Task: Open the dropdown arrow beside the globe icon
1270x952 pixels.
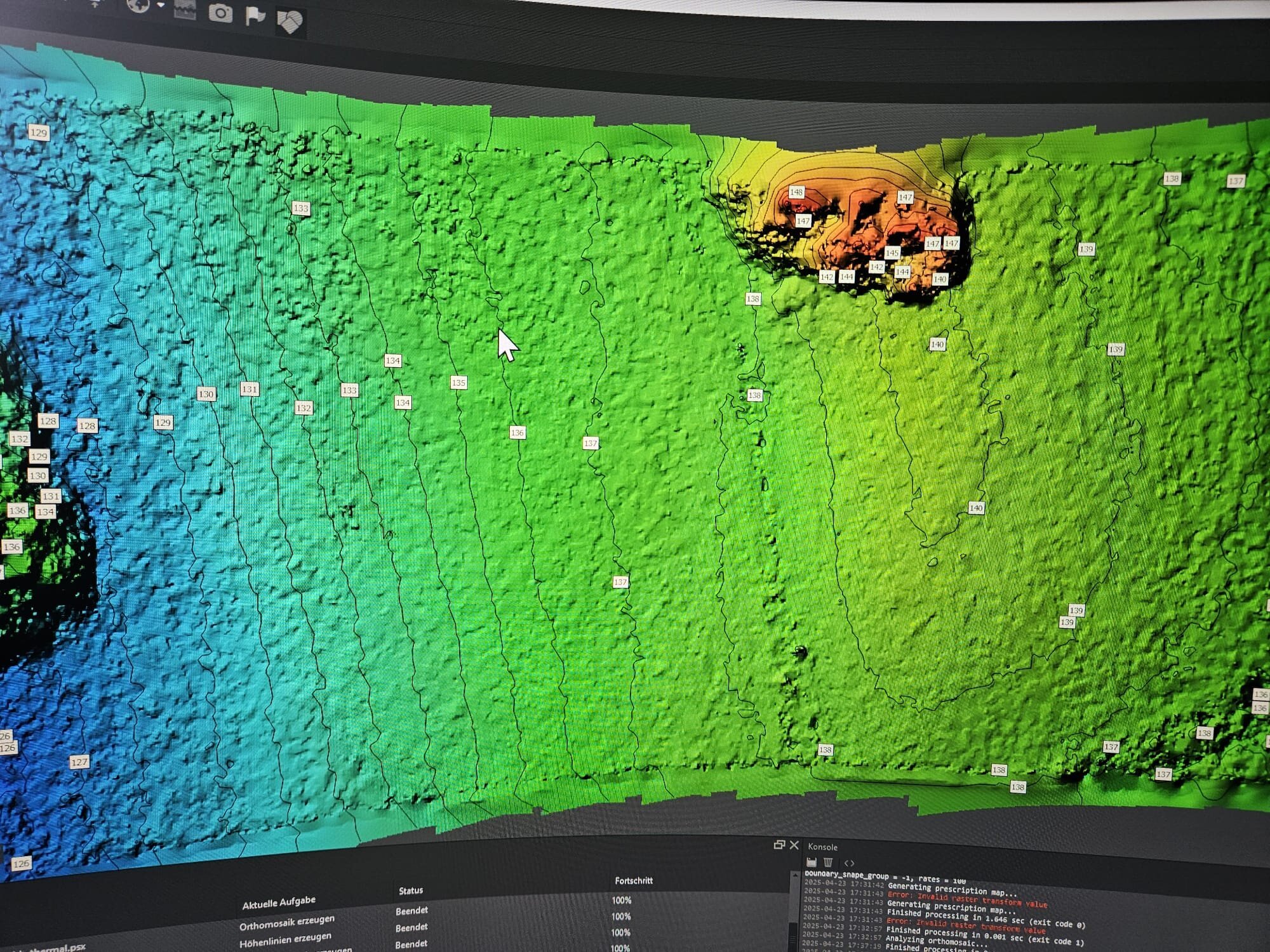Action: [161, 5]
